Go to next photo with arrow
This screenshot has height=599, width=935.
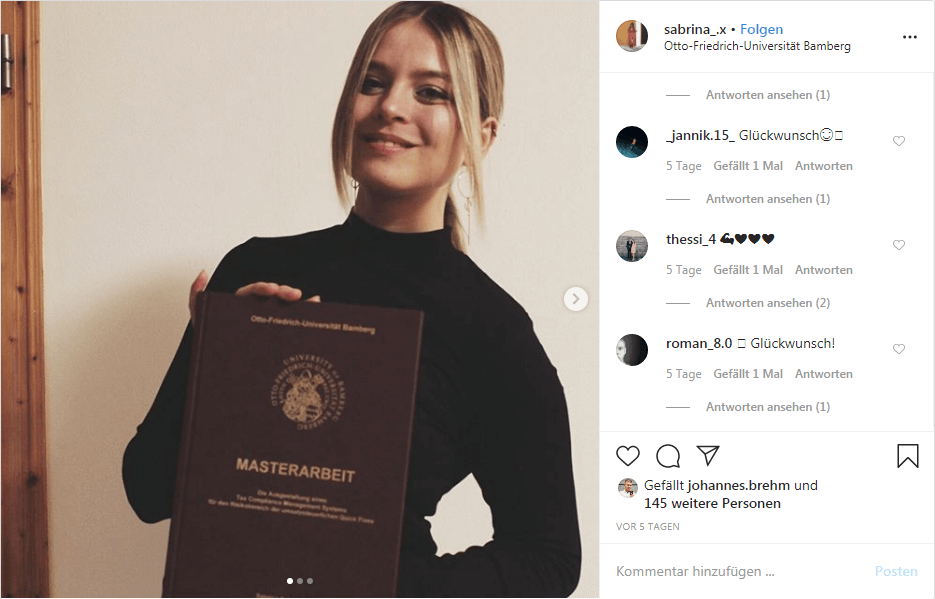pyautogui.click(x=575, y=299)
